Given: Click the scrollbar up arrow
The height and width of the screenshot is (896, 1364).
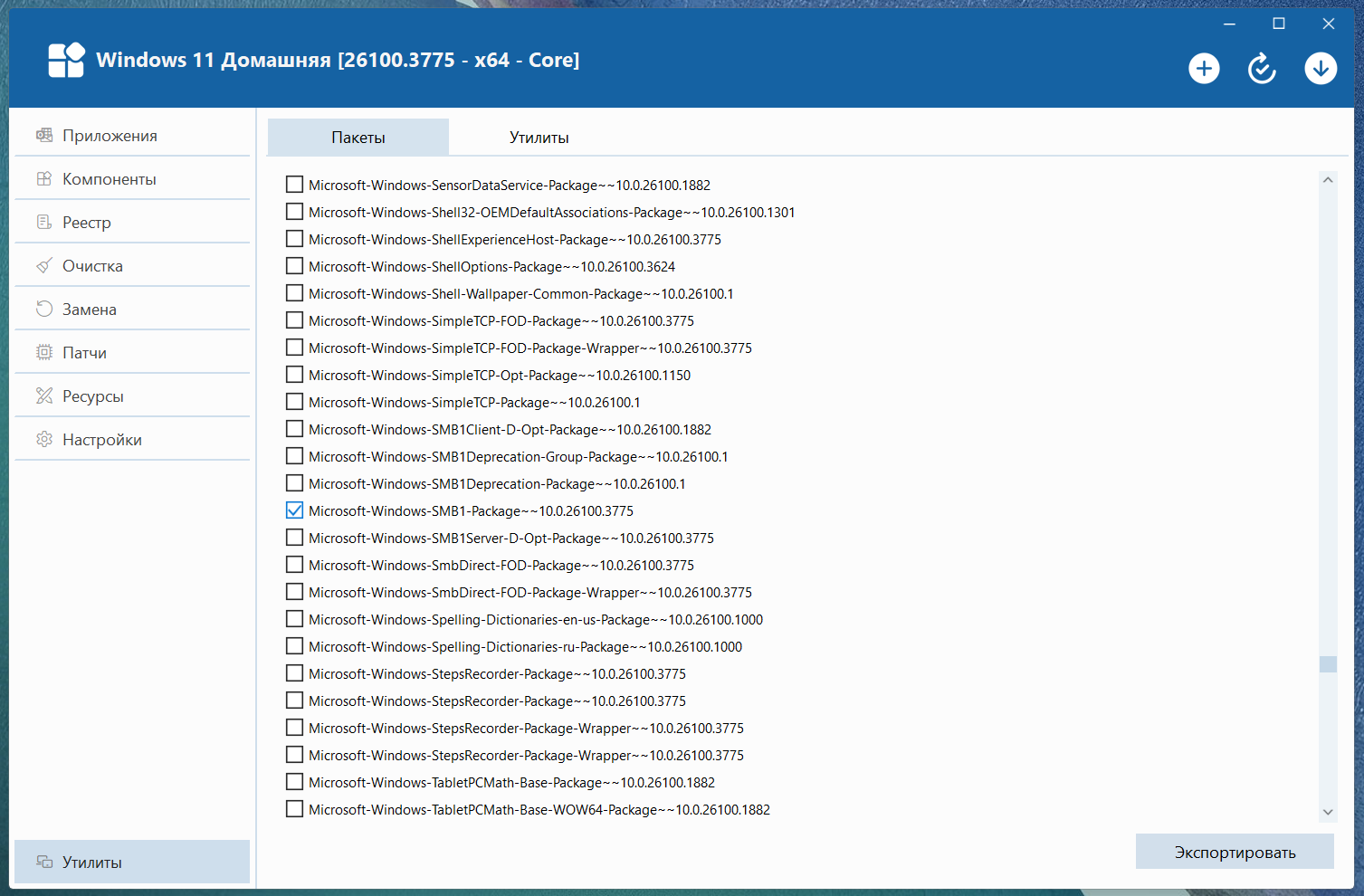Looking at the screenshot, I should pos(1328,180).
